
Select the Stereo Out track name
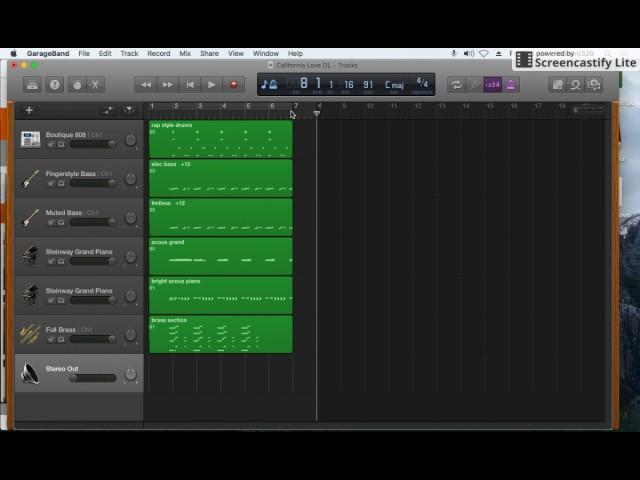(x=62, y=369)
